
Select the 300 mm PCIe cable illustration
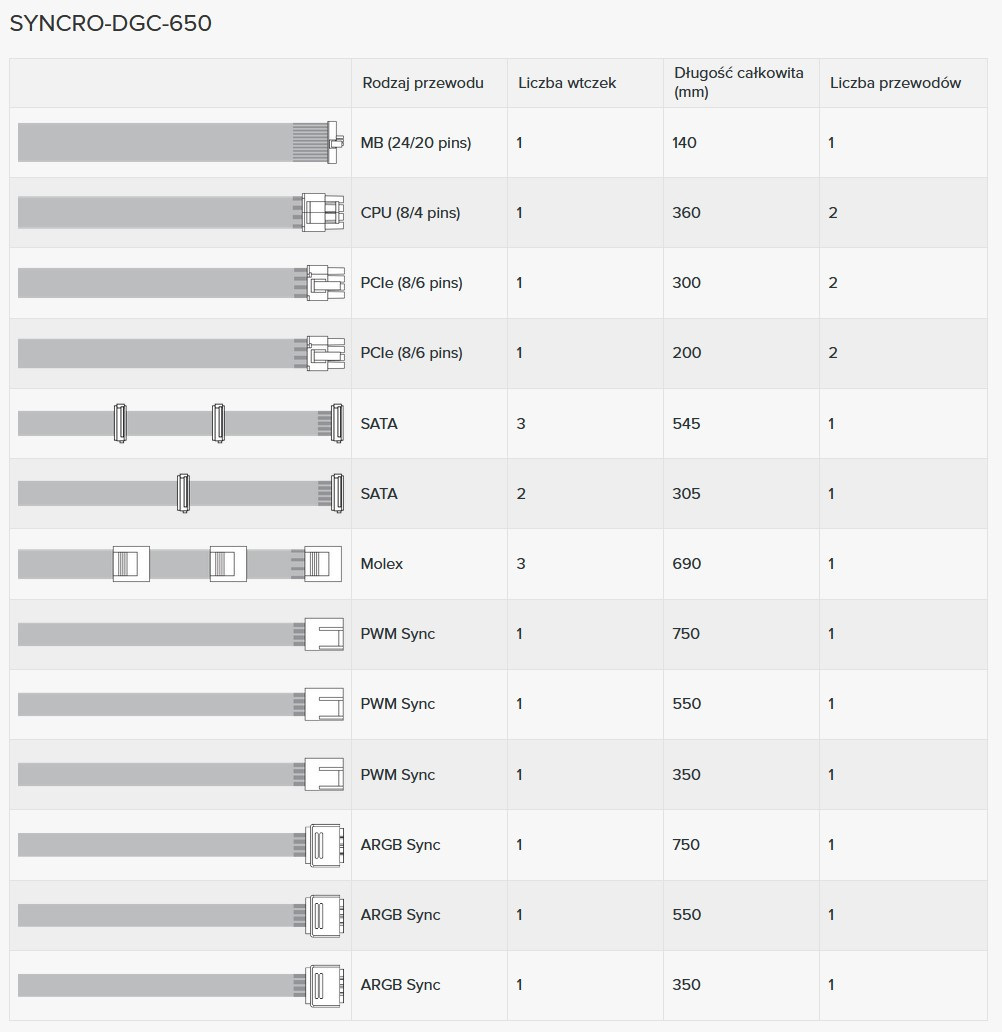[x=180, y=283]
